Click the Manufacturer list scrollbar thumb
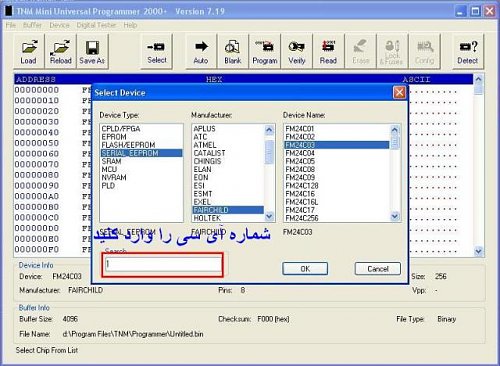The width and height of the screenshot is (500, 366). coord(269,152)
